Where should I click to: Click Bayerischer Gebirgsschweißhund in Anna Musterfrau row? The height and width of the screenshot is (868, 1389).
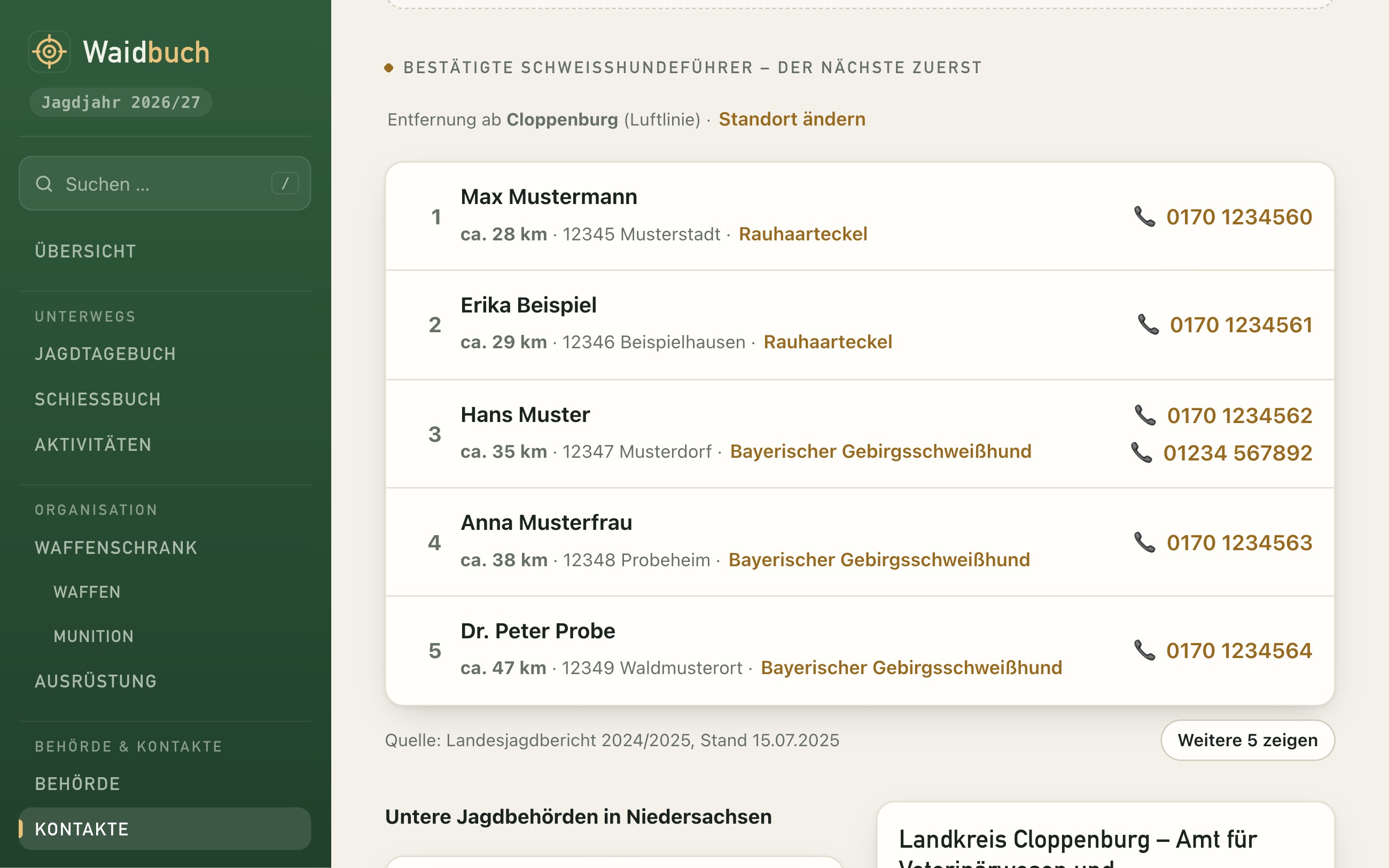(x=879, y=560)
